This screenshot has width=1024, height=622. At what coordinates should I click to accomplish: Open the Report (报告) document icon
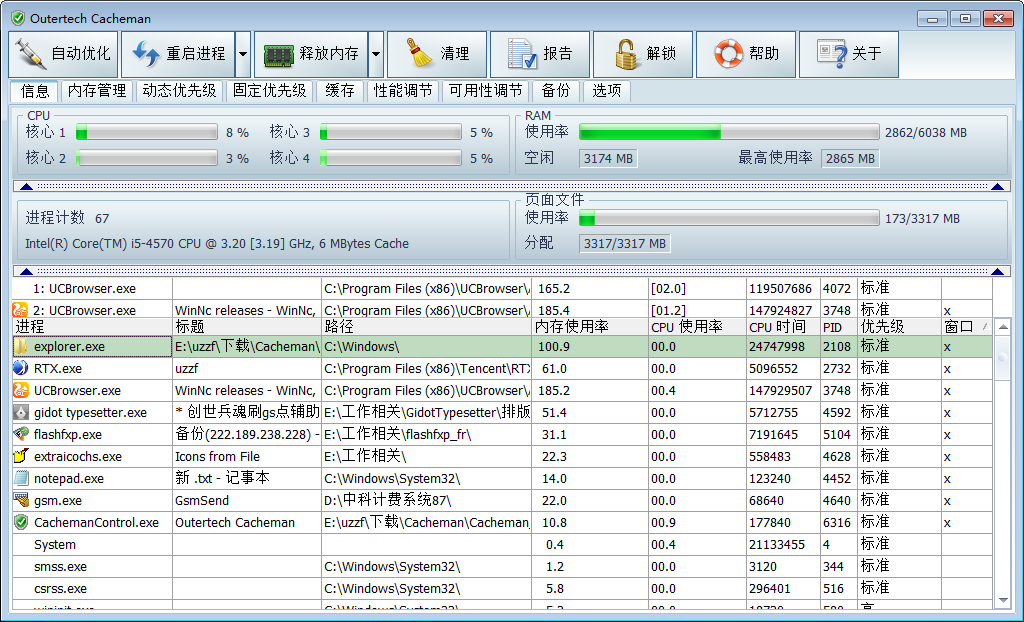pyautogui.click(x=522, y=54)
